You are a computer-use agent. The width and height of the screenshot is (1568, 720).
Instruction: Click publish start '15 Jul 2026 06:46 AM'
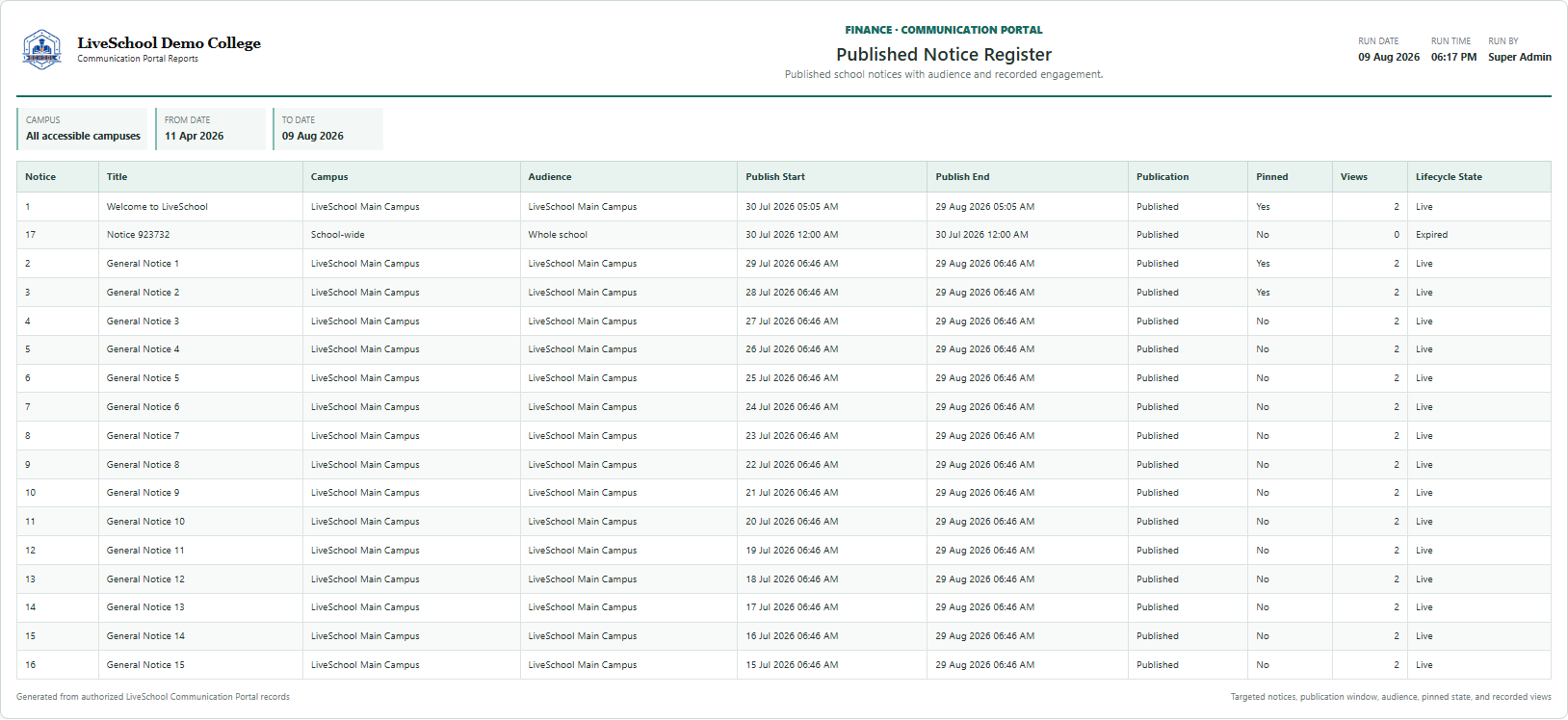[x=792, y=665]
